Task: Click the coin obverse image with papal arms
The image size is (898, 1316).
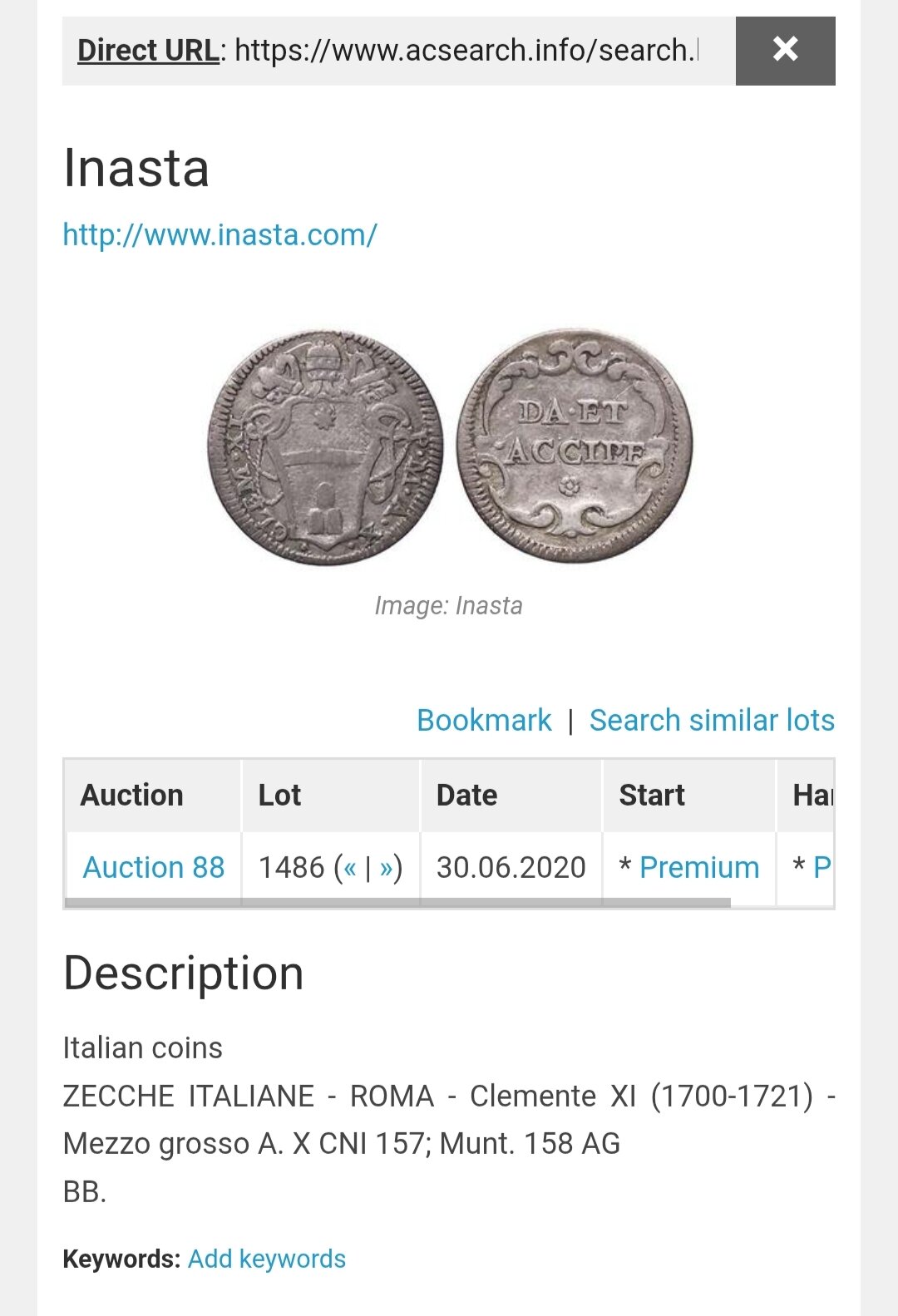Action: click(325, 448)
